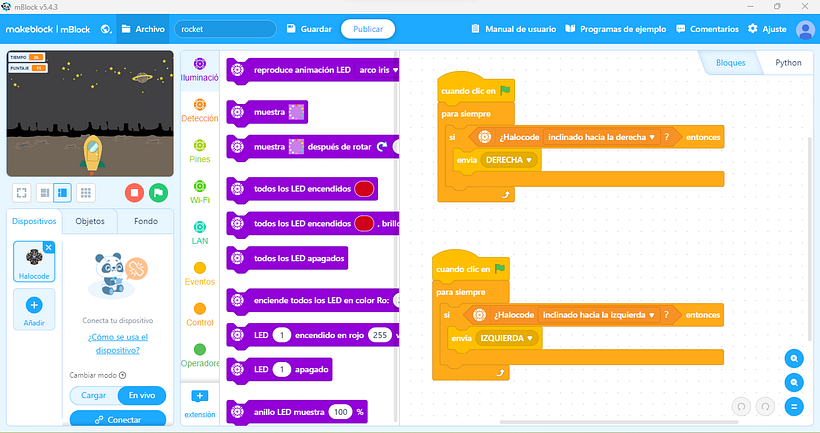The image size is (820, 433).
Task: Switch to the Python tab
Action: (788, 63)
